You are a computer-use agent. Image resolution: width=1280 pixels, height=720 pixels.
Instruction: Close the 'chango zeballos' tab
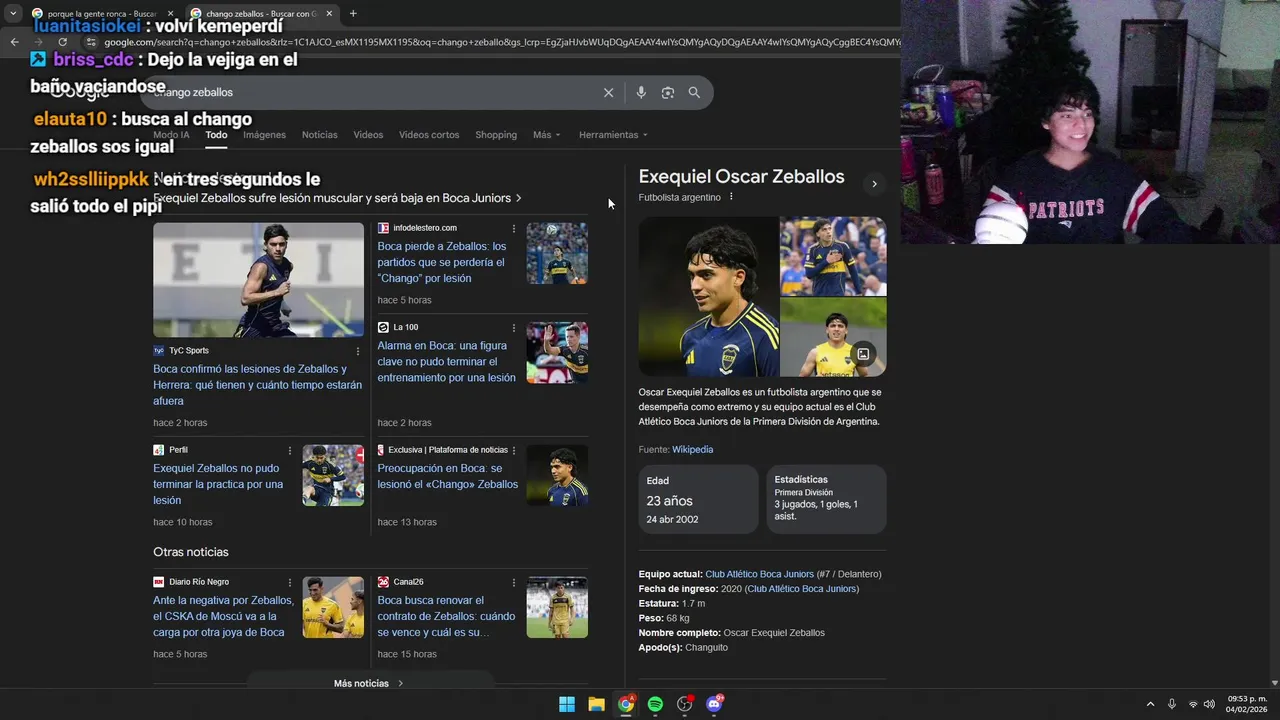(x=329, y=13)
